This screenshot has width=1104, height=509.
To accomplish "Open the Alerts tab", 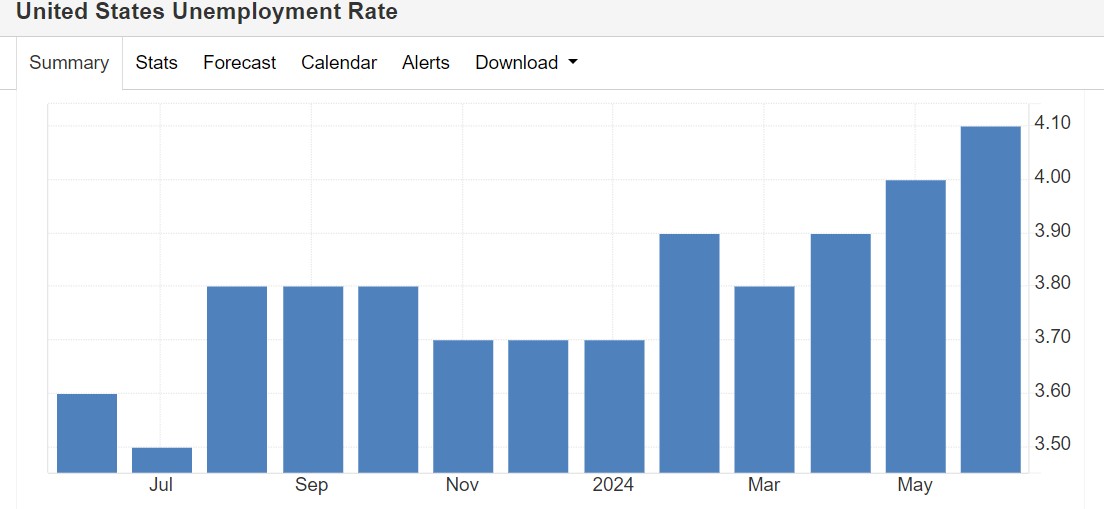I will pos(426,63).
